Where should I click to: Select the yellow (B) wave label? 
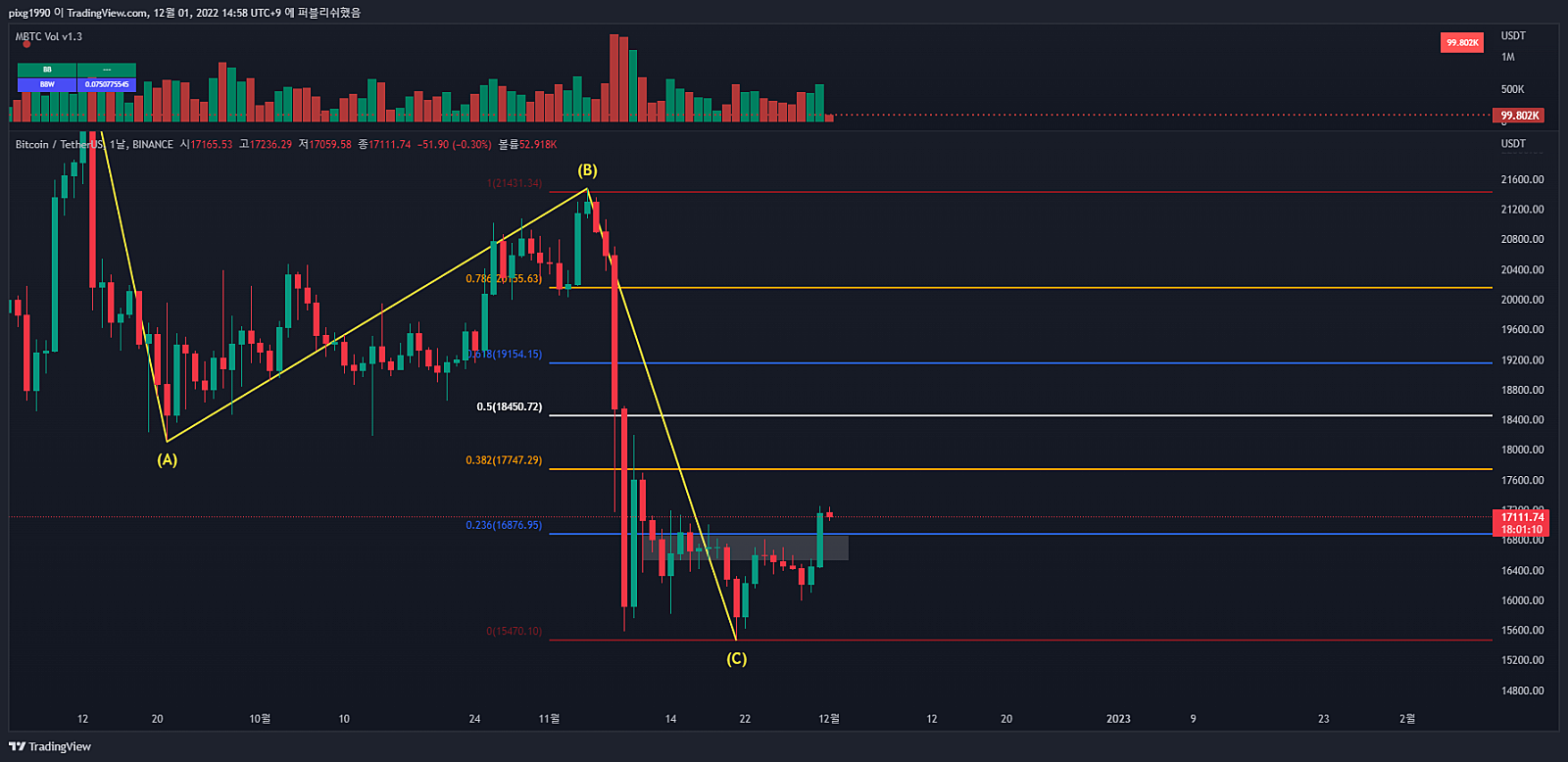point(587,170)
